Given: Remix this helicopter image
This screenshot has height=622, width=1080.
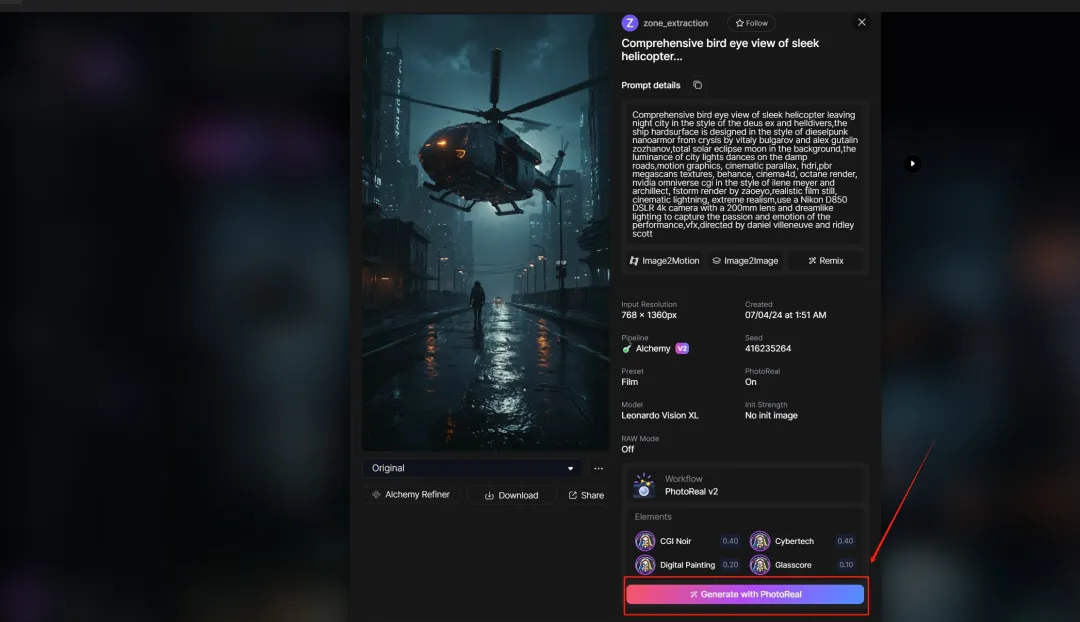Looking at the screenshot, I should 825,261.
